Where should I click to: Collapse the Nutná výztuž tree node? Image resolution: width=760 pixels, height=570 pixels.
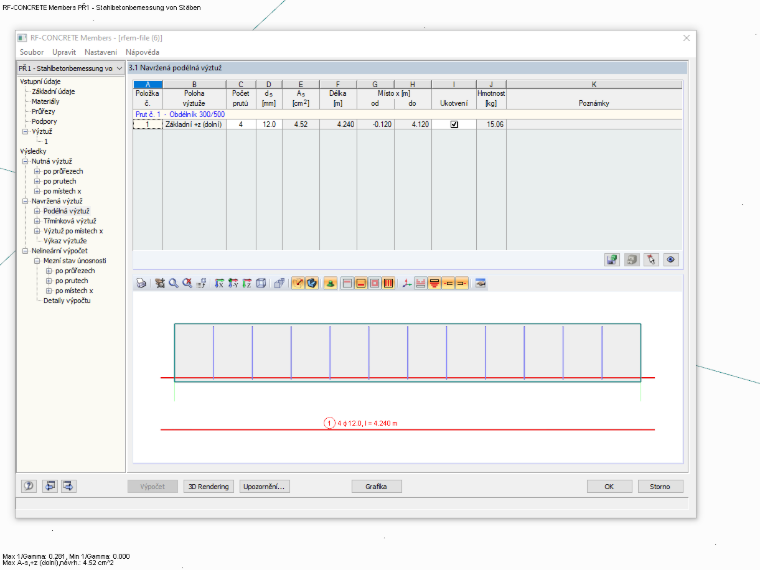(x=25, y=161)
